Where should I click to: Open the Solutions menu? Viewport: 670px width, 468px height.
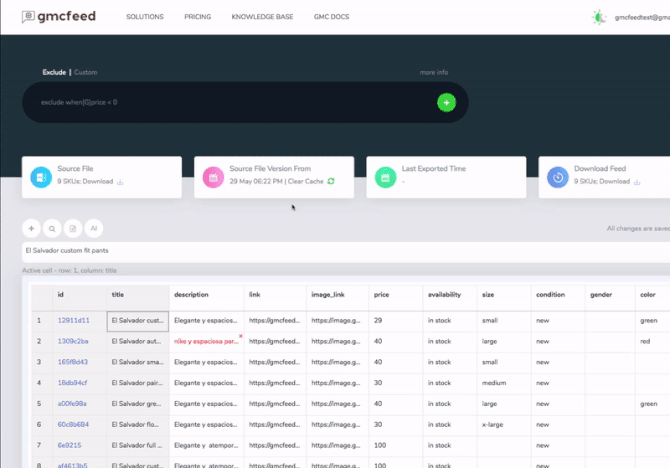coord(145,18)
